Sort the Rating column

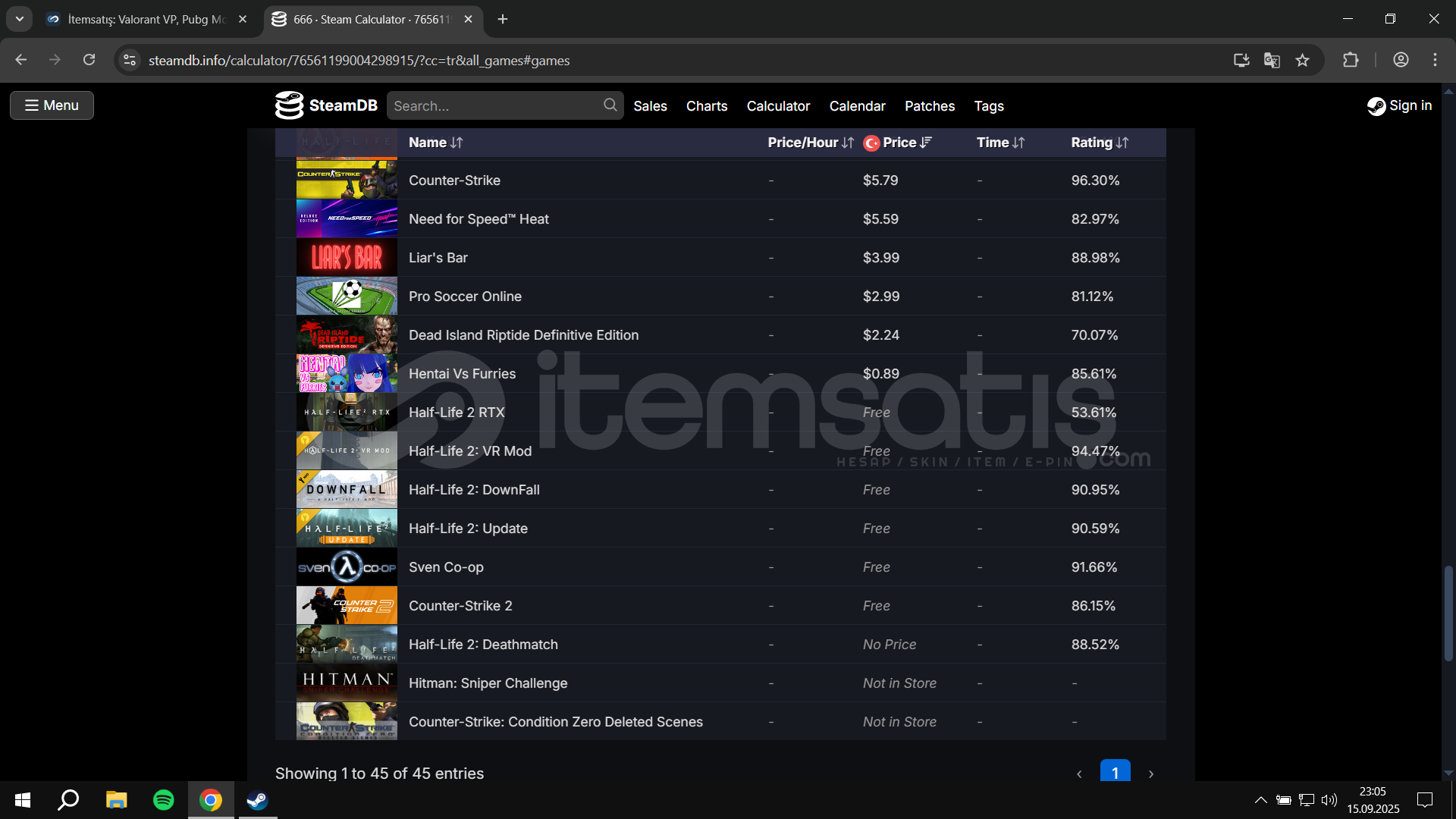(1100, 143)
